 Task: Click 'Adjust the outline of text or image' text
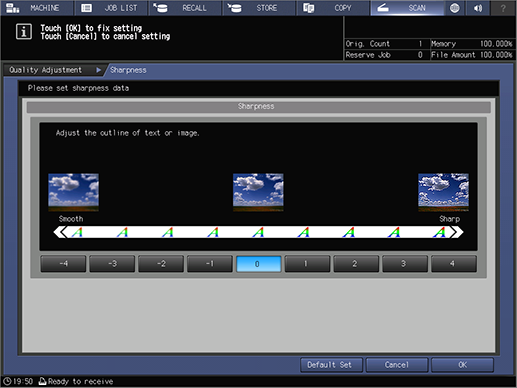(128, 133)
